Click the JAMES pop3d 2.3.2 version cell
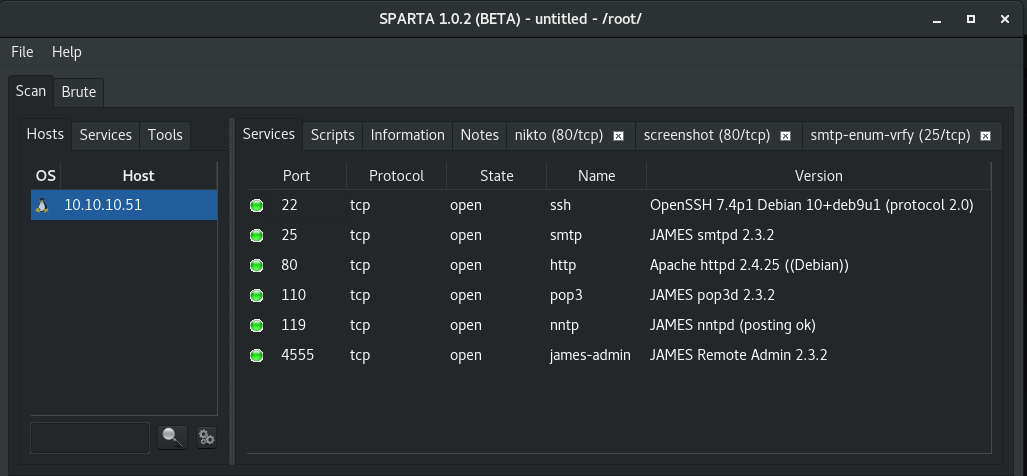The width and height of the screenshot is (1027, 476). [x=819, y=296]
